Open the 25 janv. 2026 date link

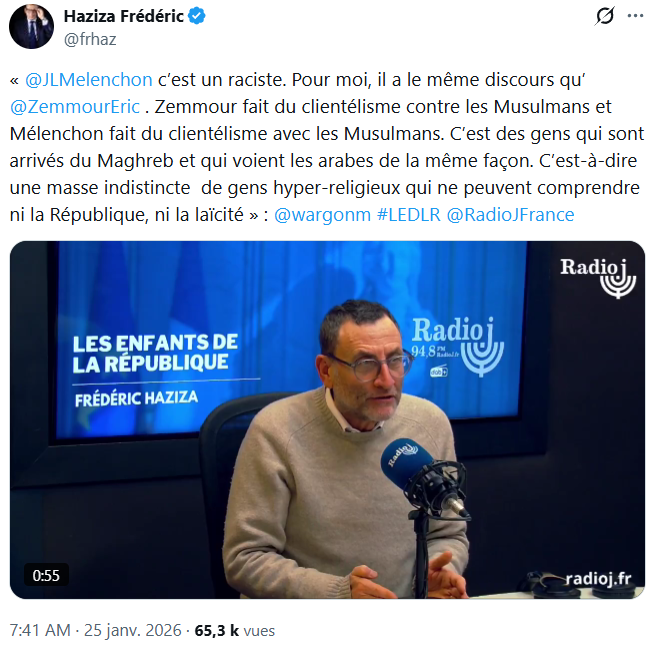(x=133, y=630)
